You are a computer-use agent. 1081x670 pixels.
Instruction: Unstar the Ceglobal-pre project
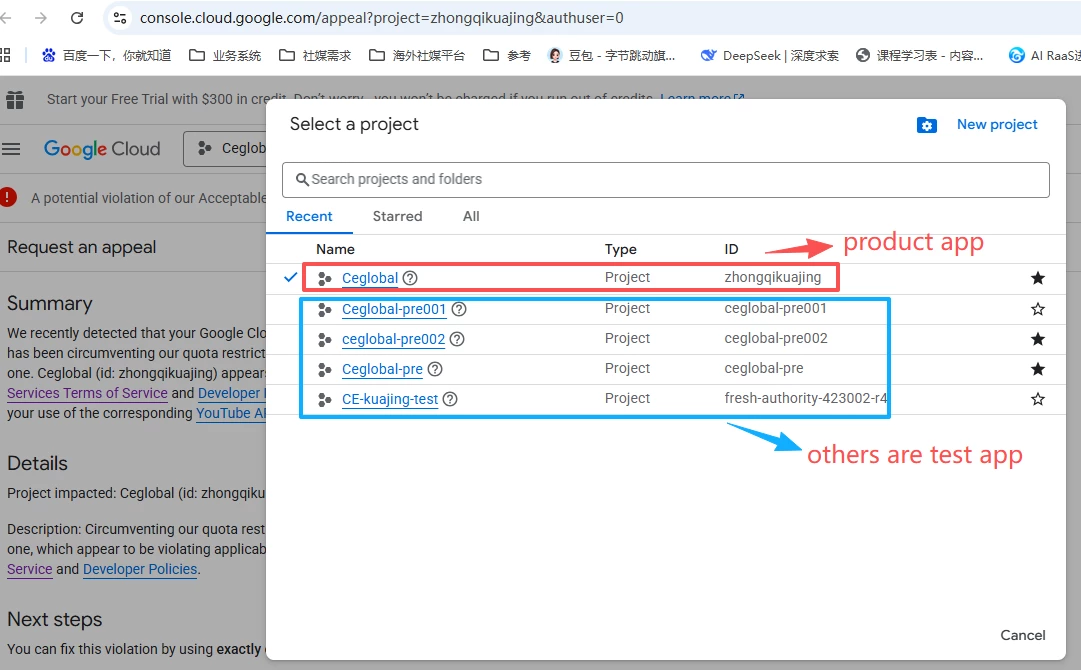coord(1037,369)
